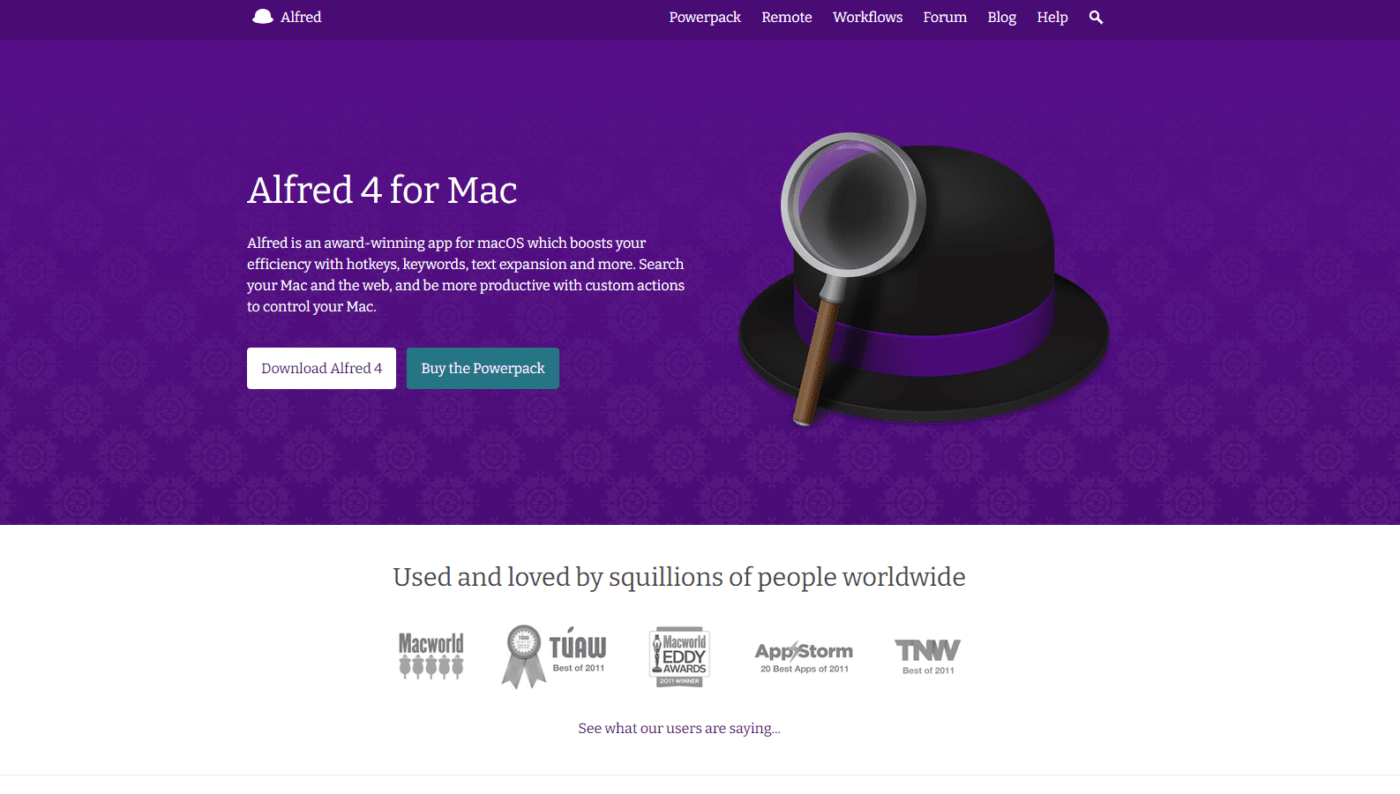Click the Used and loved by squillions heading

pos(679,577)
